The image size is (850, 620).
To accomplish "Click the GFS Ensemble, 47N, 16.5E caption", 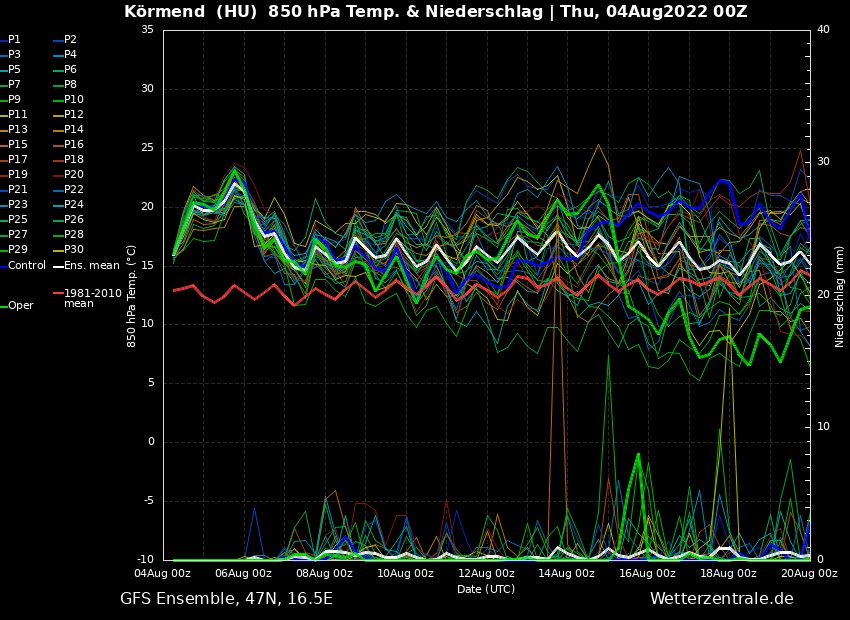I will (x=226, y=599).
